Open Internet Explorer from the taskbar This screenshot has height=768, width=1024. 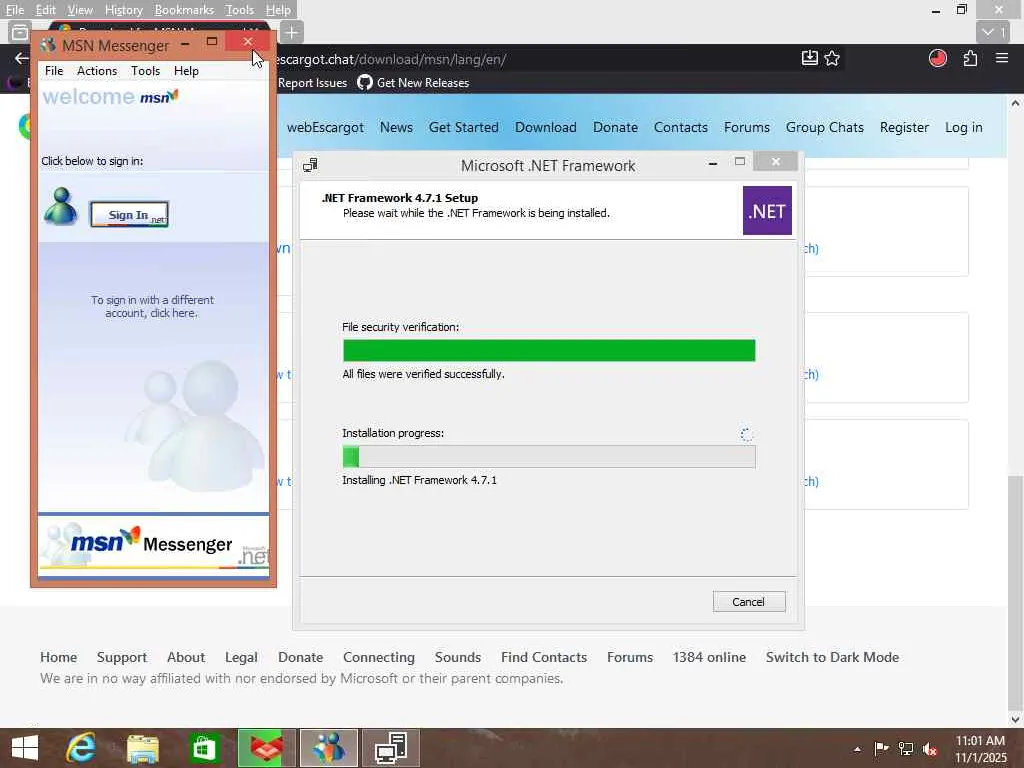click(x=81, y=748)
